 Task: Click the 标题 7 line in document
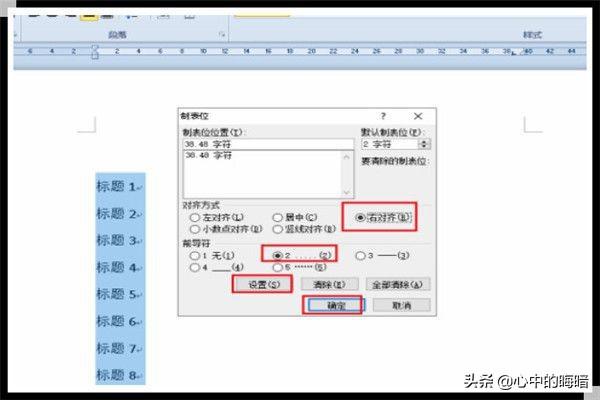(119, 348)
